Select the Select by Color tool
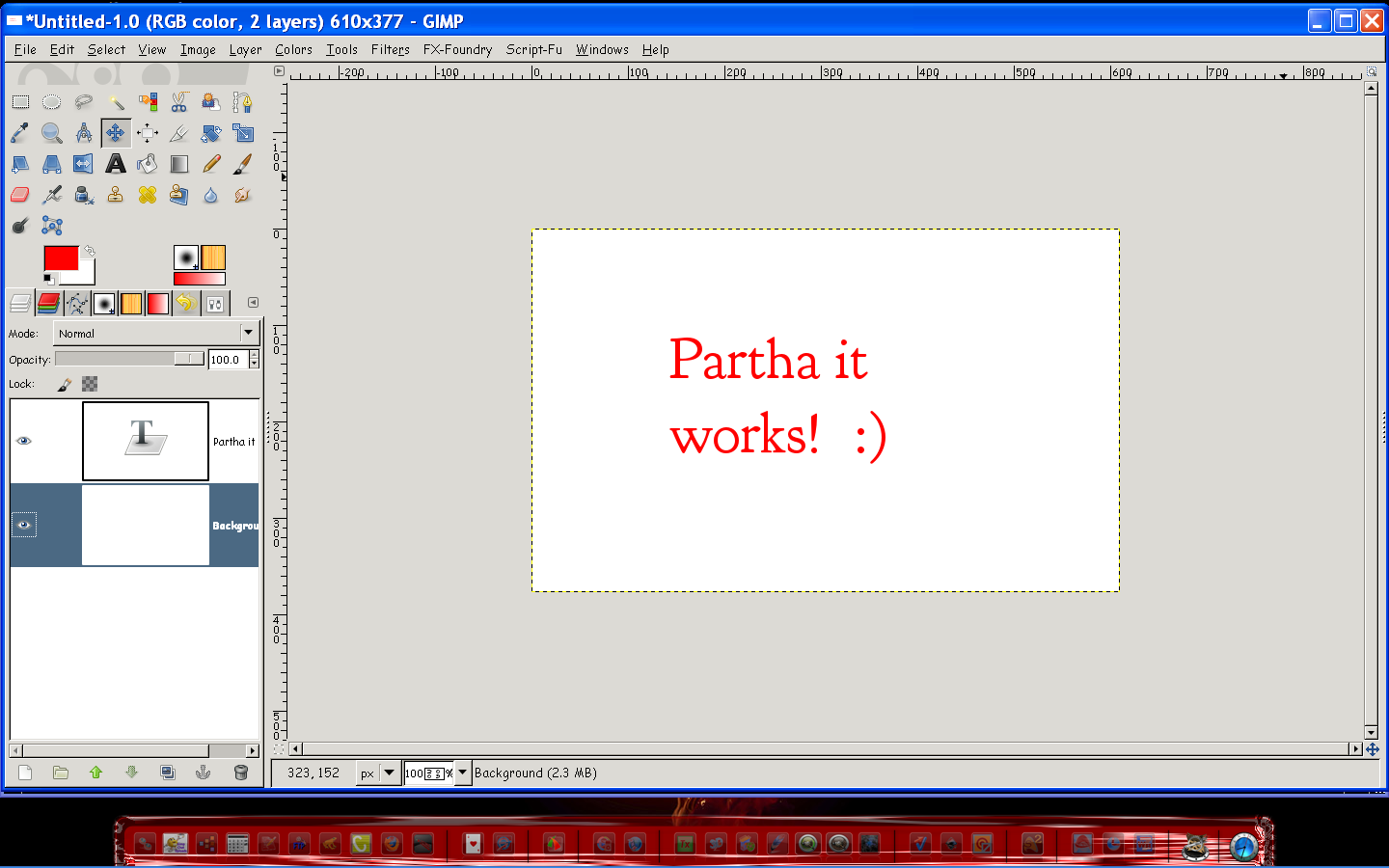This screenshot has height=868, width=1389. [148, 101]
